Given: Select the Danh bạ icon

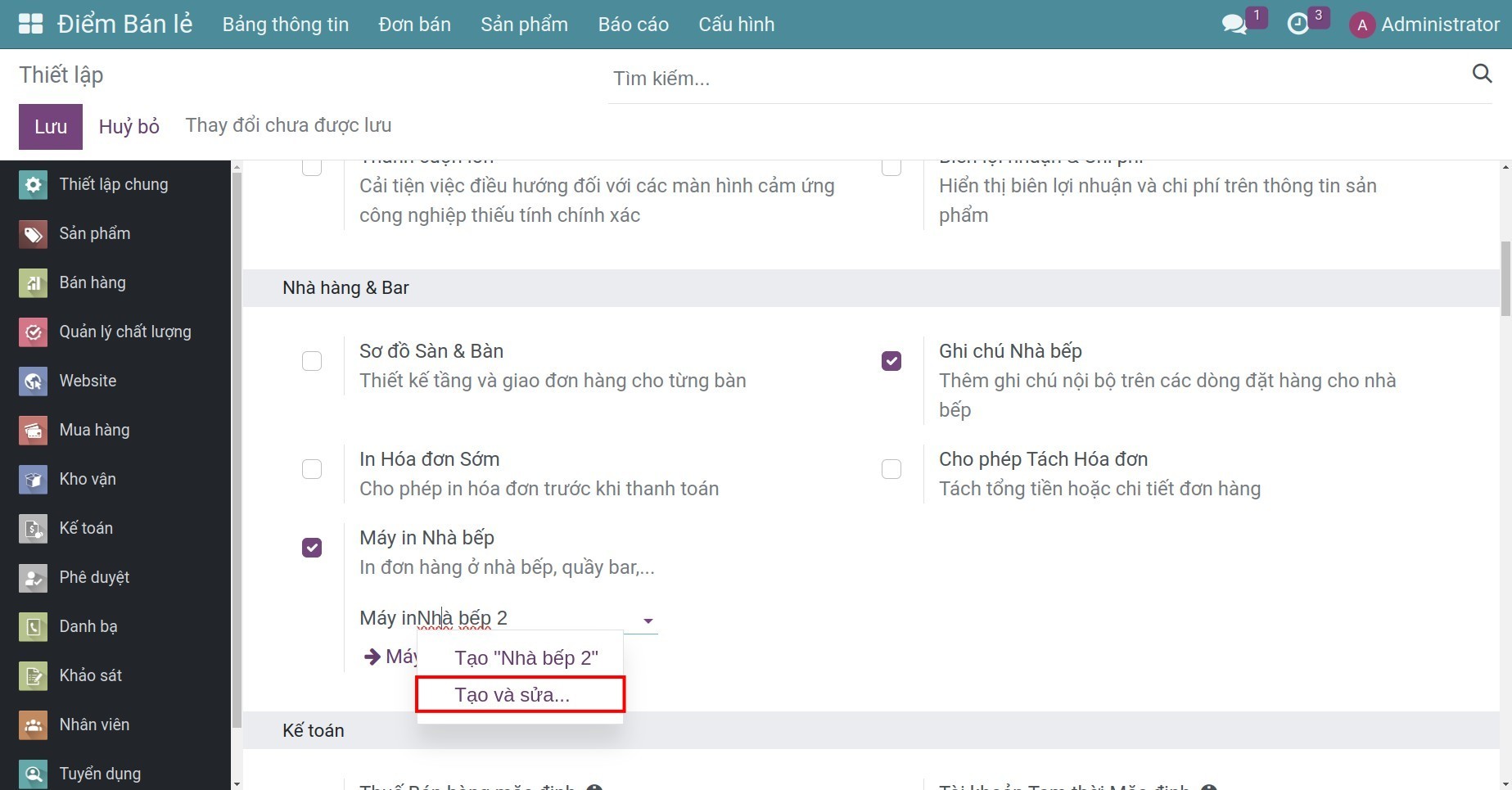Looking at the screenshot, I should coord(33,626).
